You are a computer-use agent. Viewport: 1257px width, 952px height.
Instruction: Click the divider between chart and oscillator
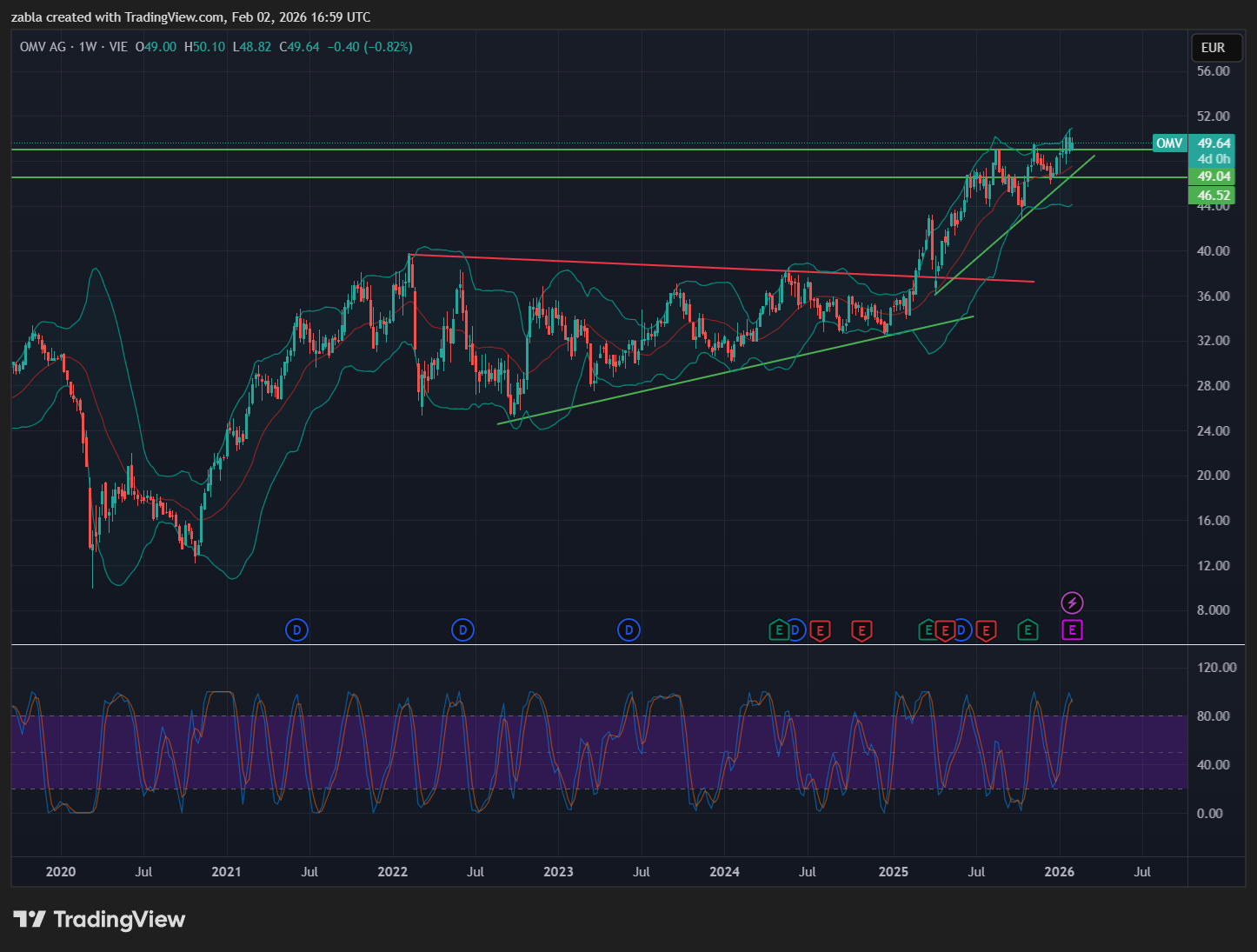(x=599, y=644)
